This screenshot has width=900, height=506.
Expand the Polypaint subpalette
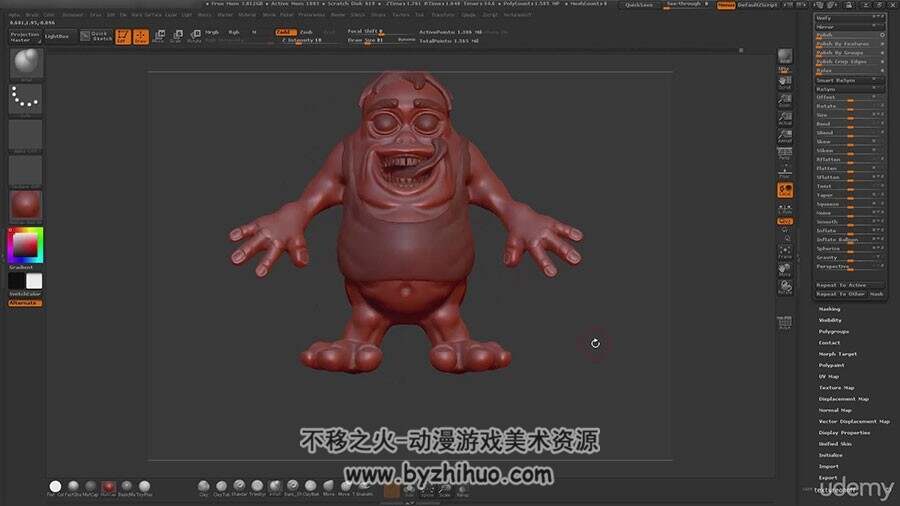[x=831, y=365]
